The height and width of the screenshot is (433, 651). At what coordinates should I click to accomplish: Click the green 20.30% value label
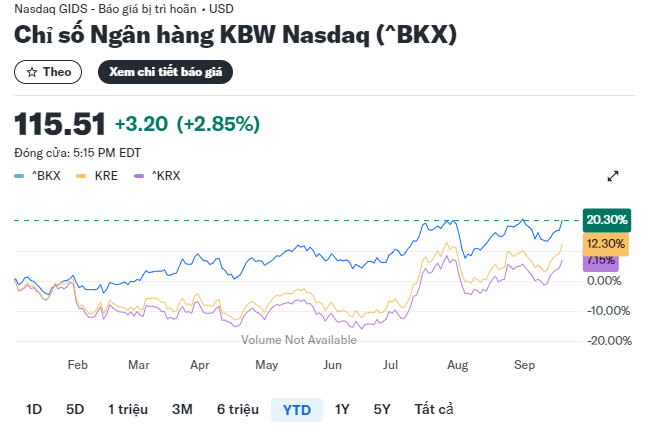tap(606, 219)
